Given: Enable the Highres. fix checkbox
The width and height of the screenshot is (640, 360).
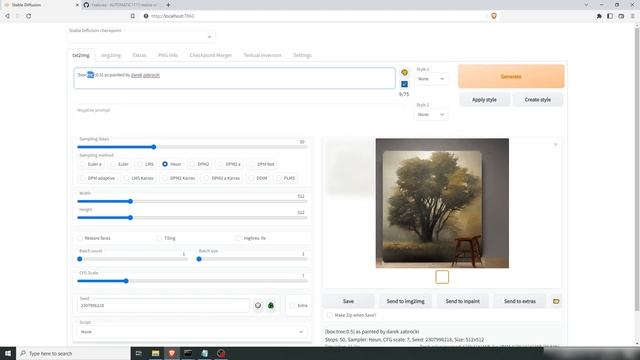Looking at the screenshot, I should 238,238.
